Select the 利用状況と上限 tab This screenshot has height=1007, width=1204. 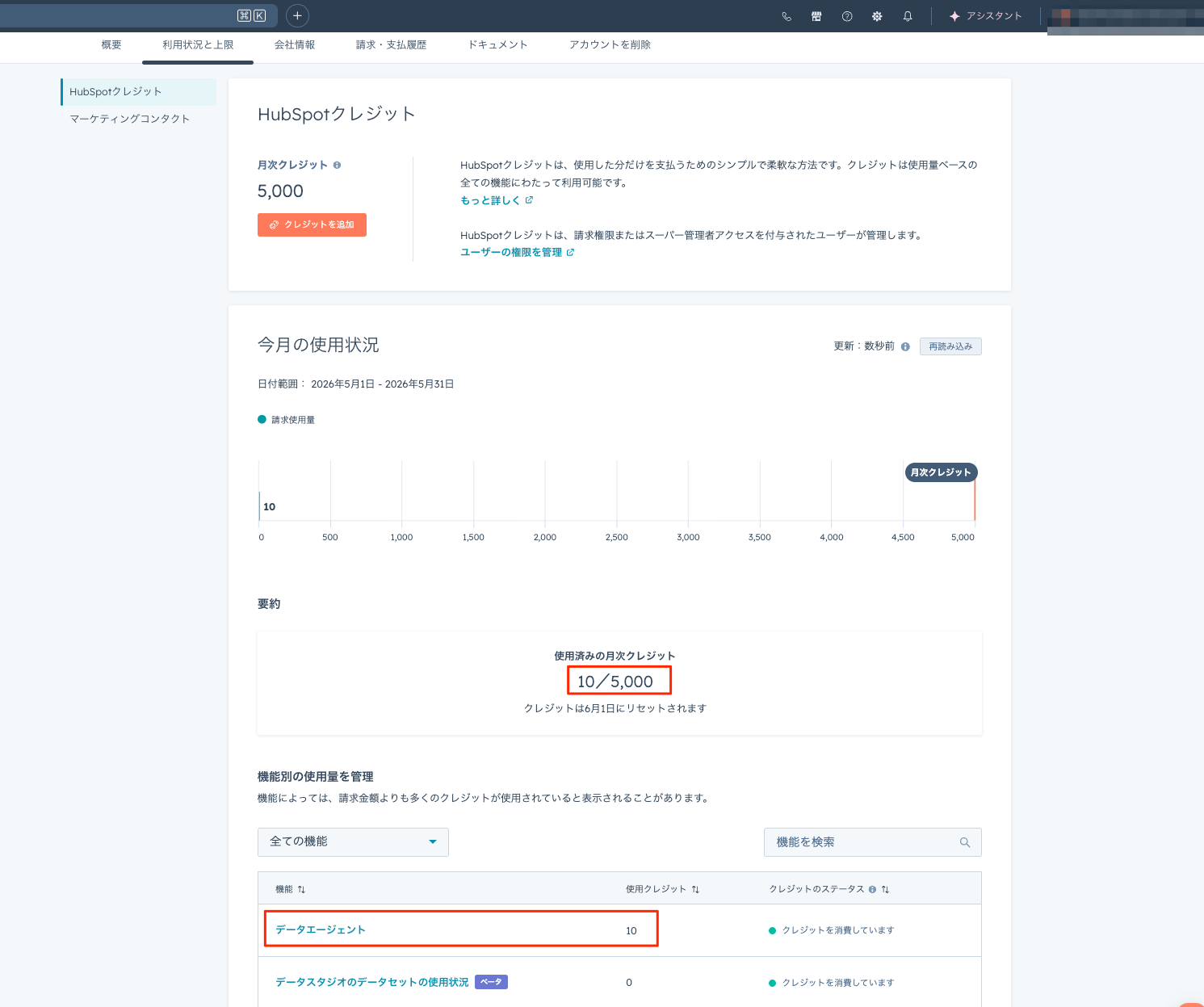(198, 45)
